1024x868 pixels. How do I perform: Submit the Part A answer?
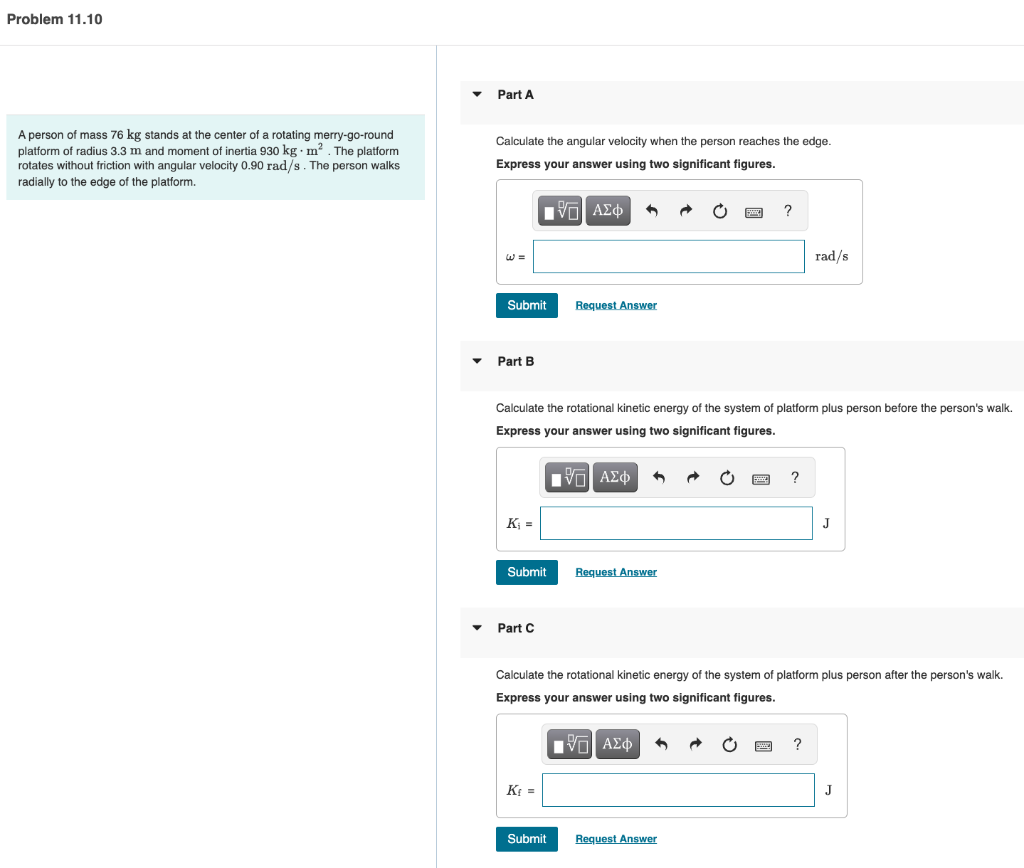tap(526, 305)
